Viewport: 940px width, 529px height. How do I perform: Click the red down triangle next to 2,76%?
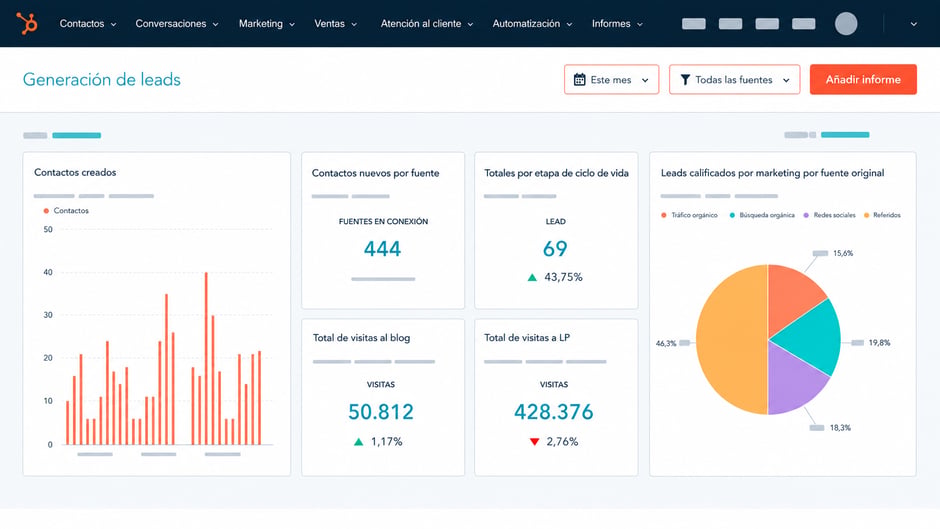(x=534, y=442)
